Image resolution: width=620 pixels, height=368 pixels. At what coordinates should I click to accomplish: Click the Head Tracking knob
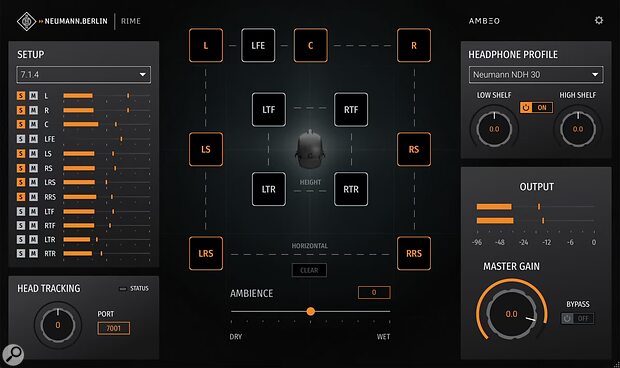click(x=58, y=325)
